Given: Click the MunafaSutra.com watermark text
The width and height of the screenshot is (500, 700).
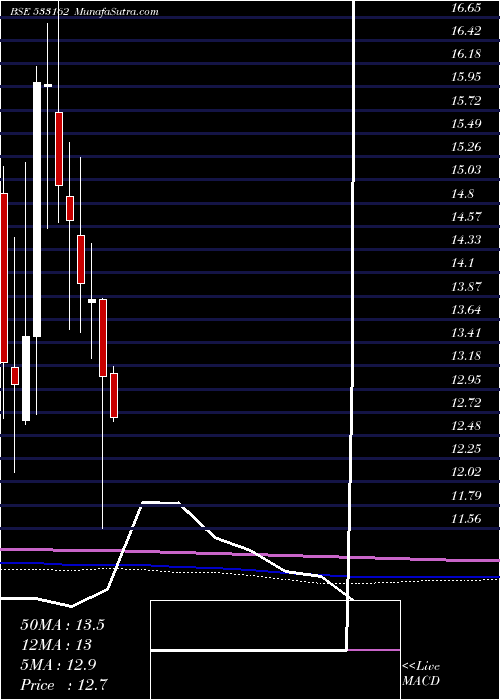Looking at the screenshot, I should click(116, 12).
